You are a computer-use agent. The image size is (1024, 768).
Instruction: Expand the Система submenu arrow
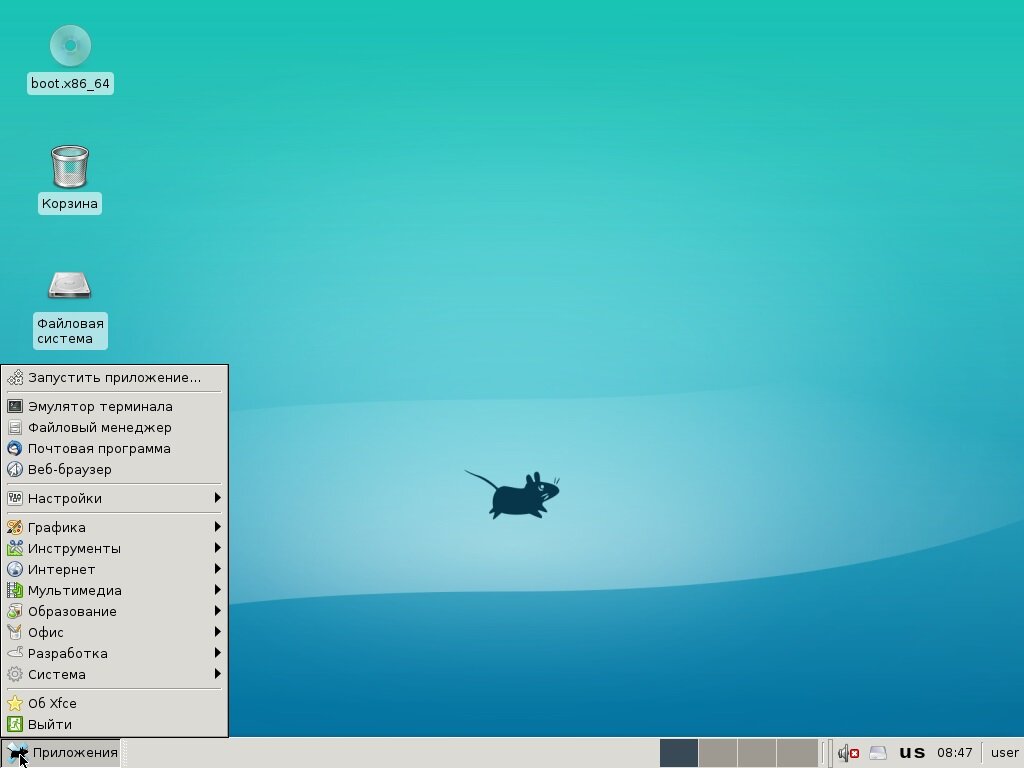[217, 673]
